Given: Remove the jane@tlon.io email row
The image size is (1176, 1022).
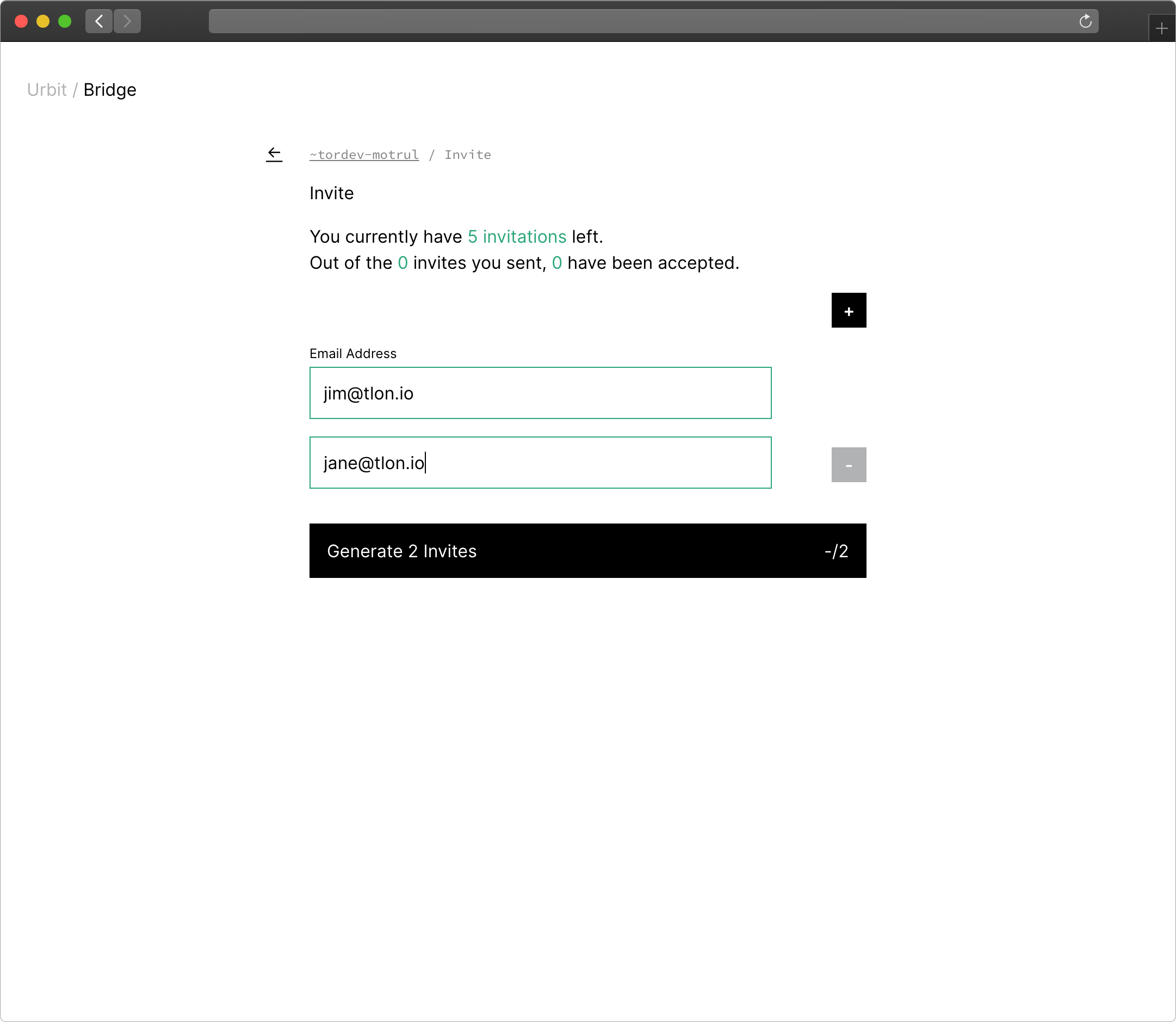Looking at the screenshot, I should (848, 465).
